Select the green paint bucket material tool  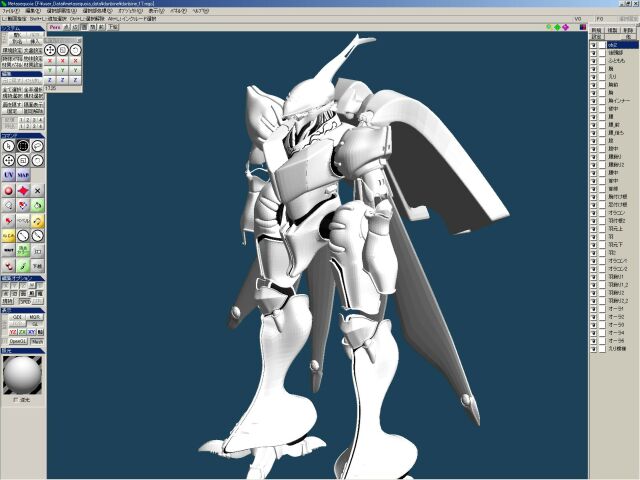tap(38, 205)
